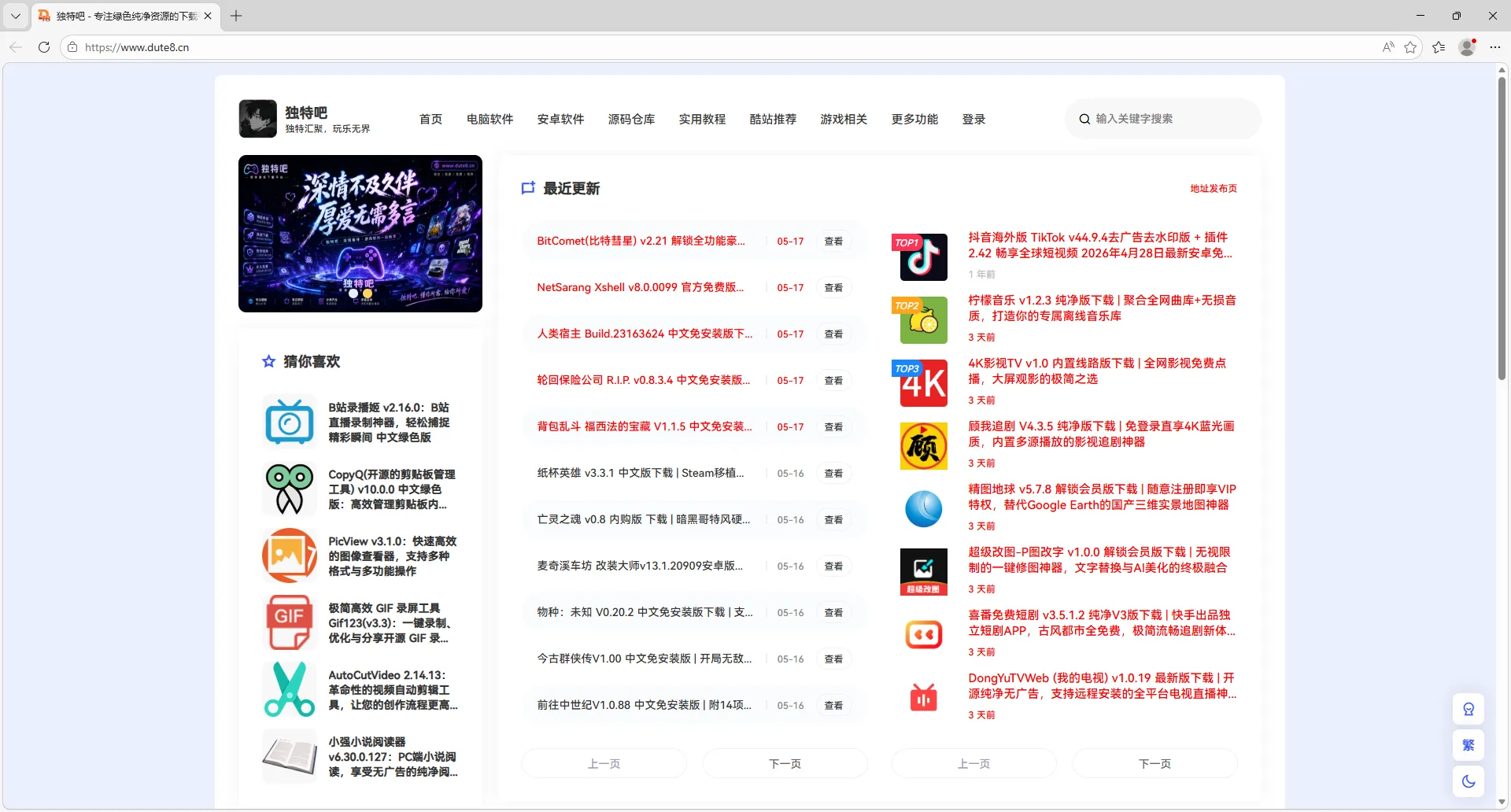Image resolution: width=1511 pixels, height=812 pixels.
Task: Open the 超级改图 app icon
Action: pos(923,572)
